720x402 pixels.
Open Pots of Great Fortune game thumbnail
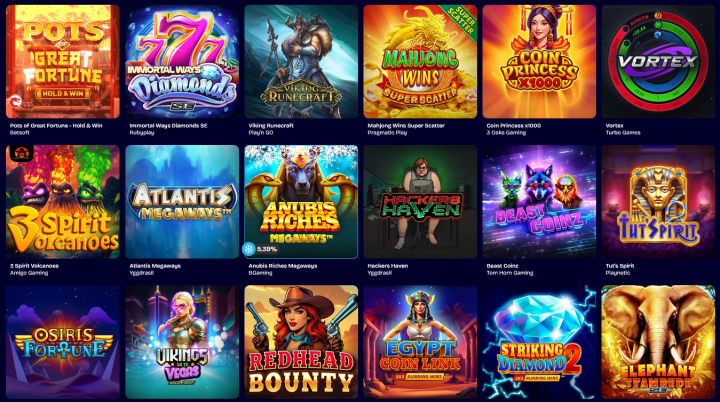click(x=62, y=62)
